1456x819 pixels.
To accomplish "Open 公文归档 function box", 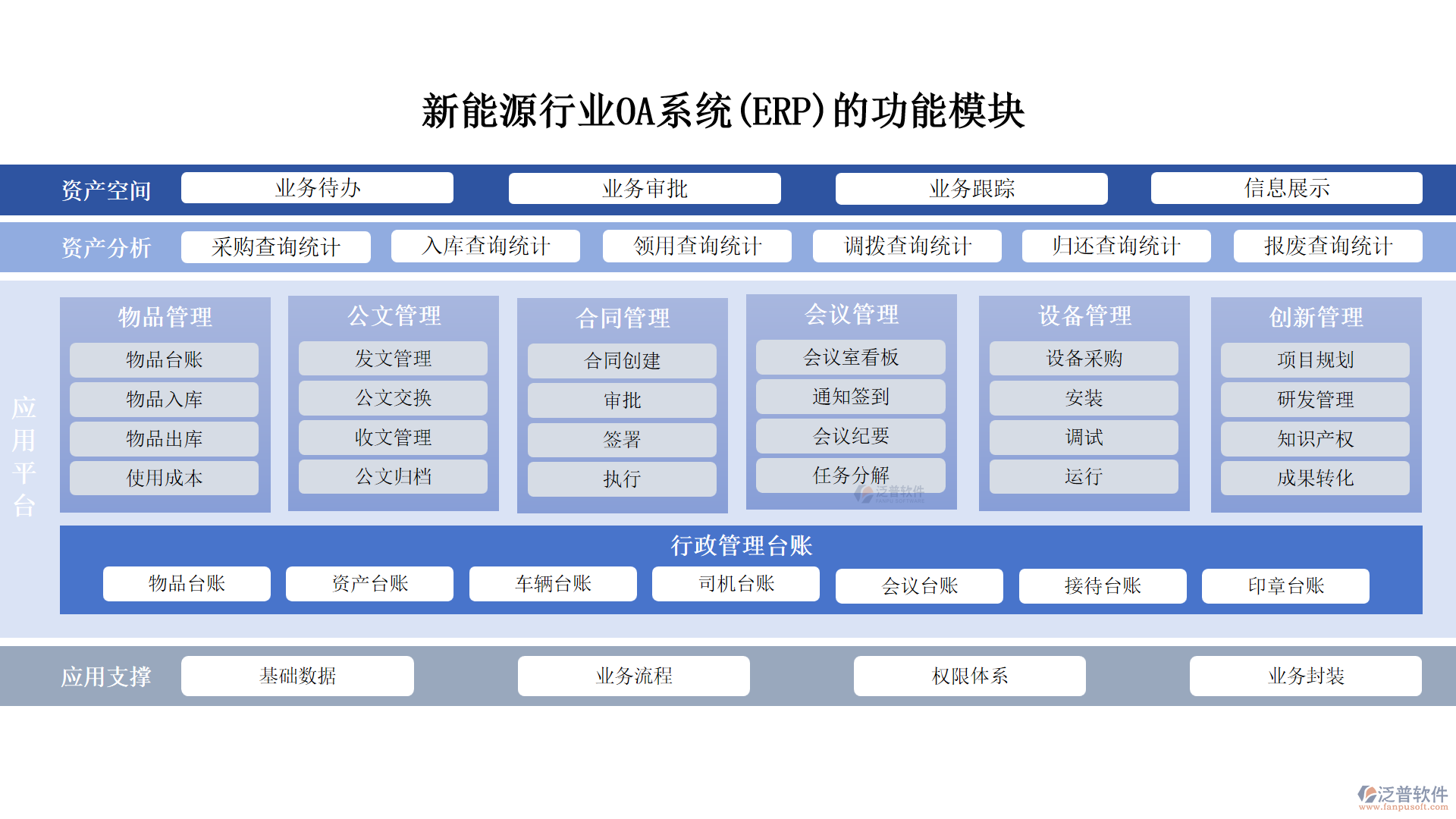I will point(393,477).
